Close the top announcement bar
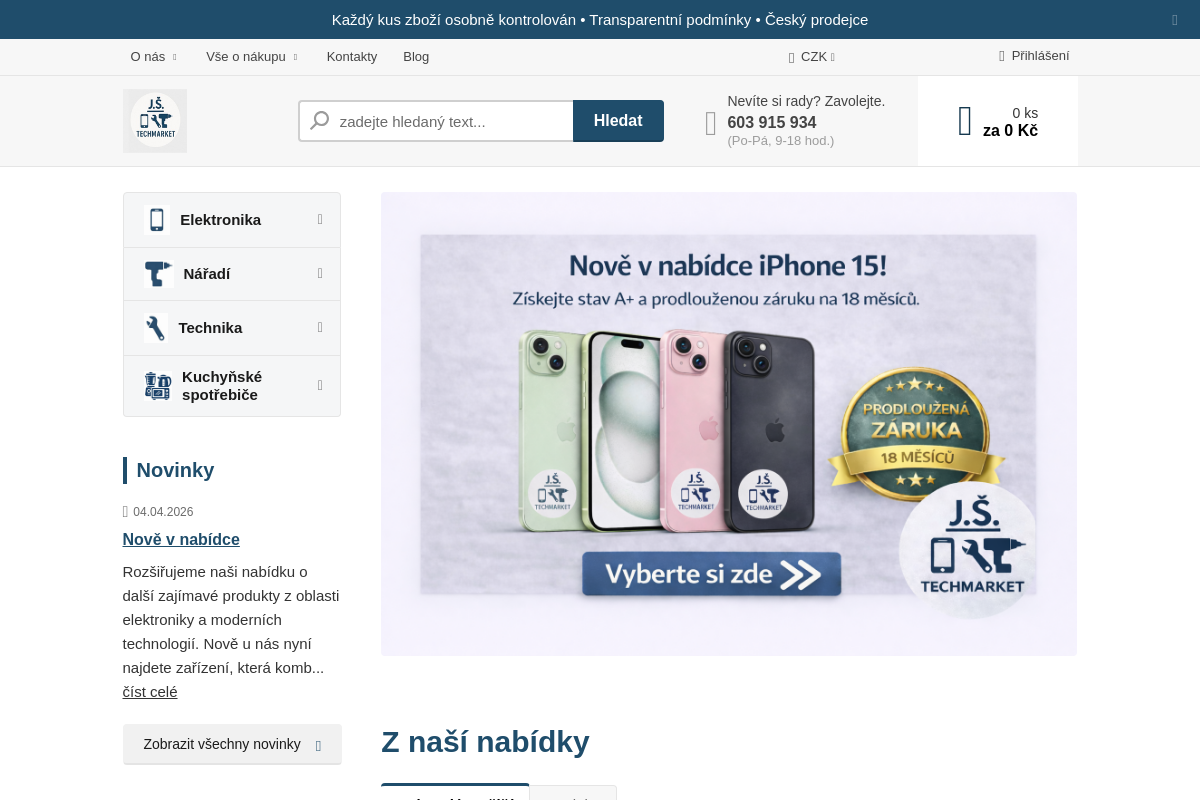 1175,20
